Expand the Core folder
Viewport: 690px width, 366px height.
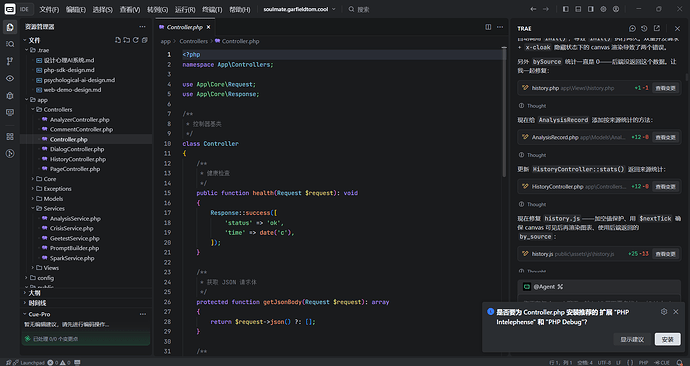[x=50, y=179]
